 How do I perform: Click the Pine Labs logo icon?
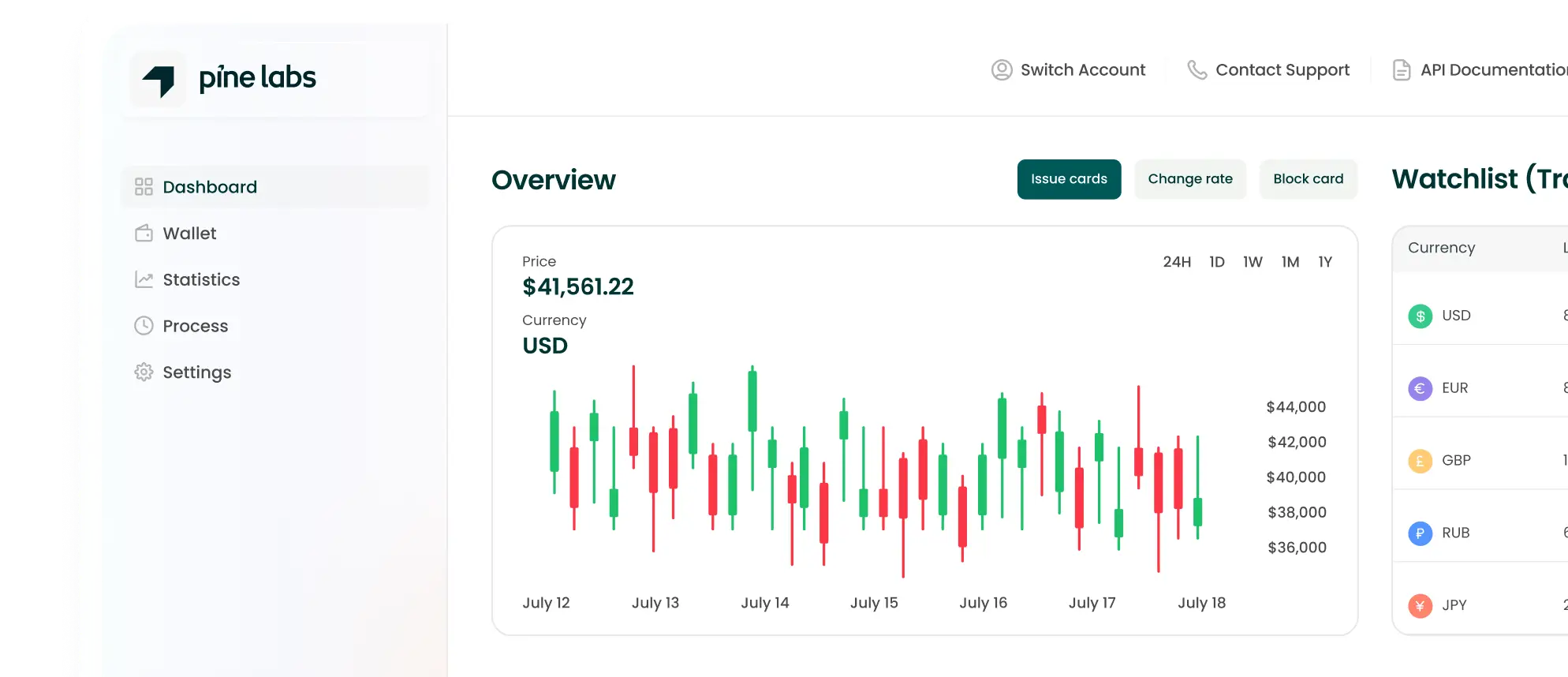pyautogui.click(x=159, y=80)
